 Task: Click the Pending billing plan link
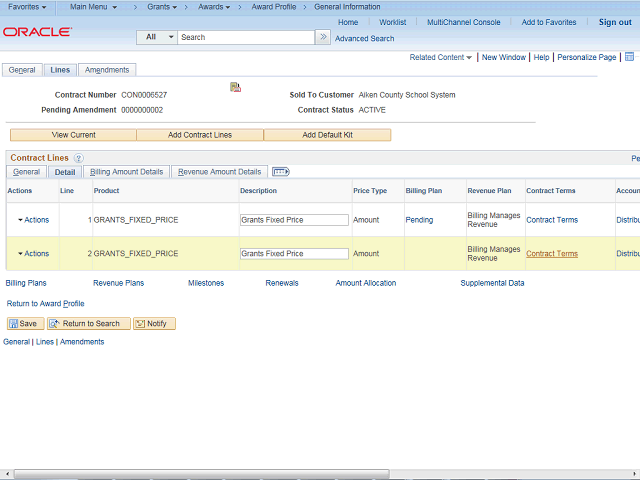419,220
